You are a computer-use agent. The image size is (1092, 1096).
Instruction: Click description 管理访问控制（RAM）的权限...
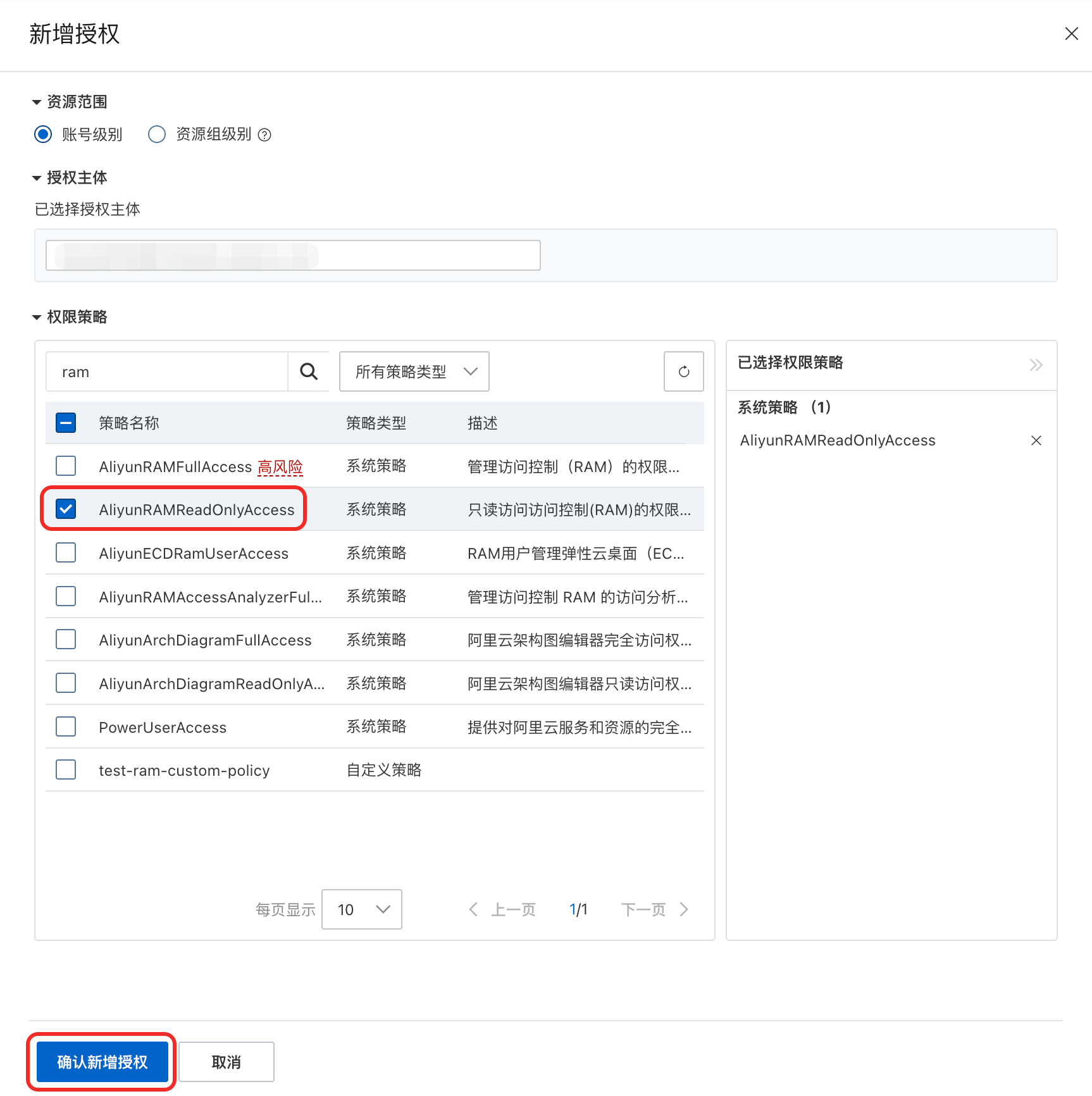[574, 467]
